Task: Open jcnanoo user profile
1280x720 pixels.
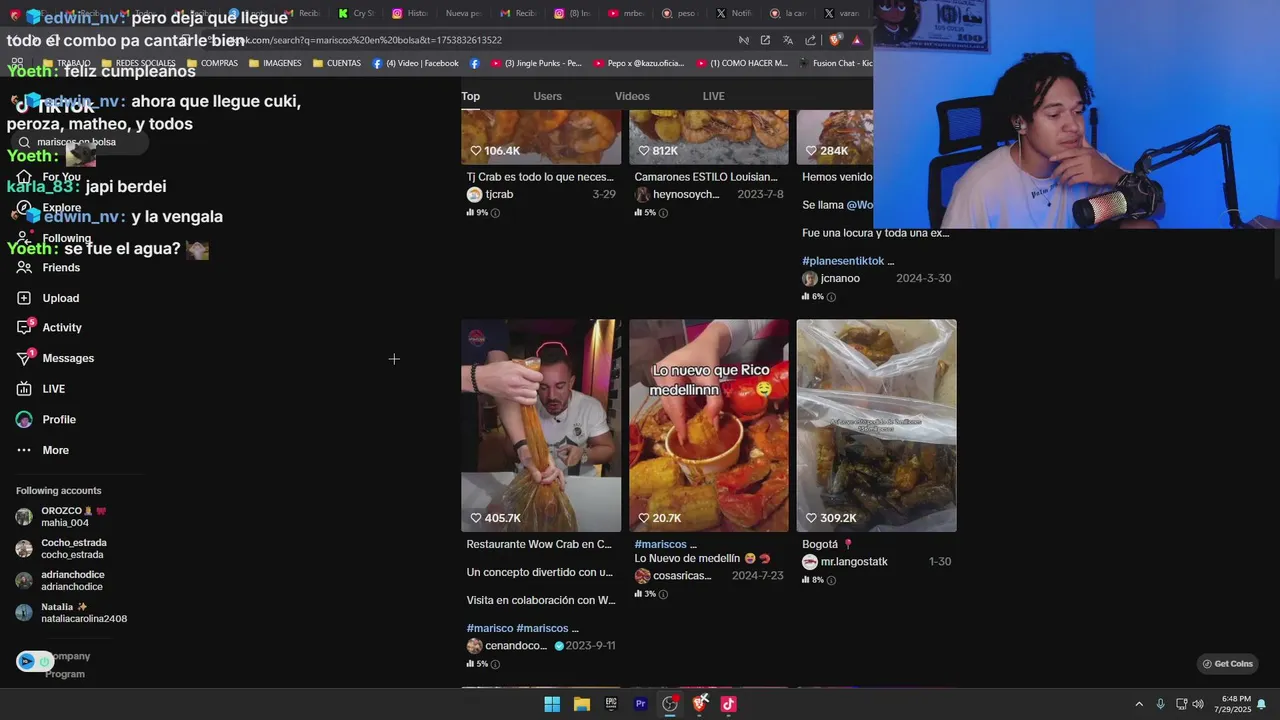Action: coord(831,278)
